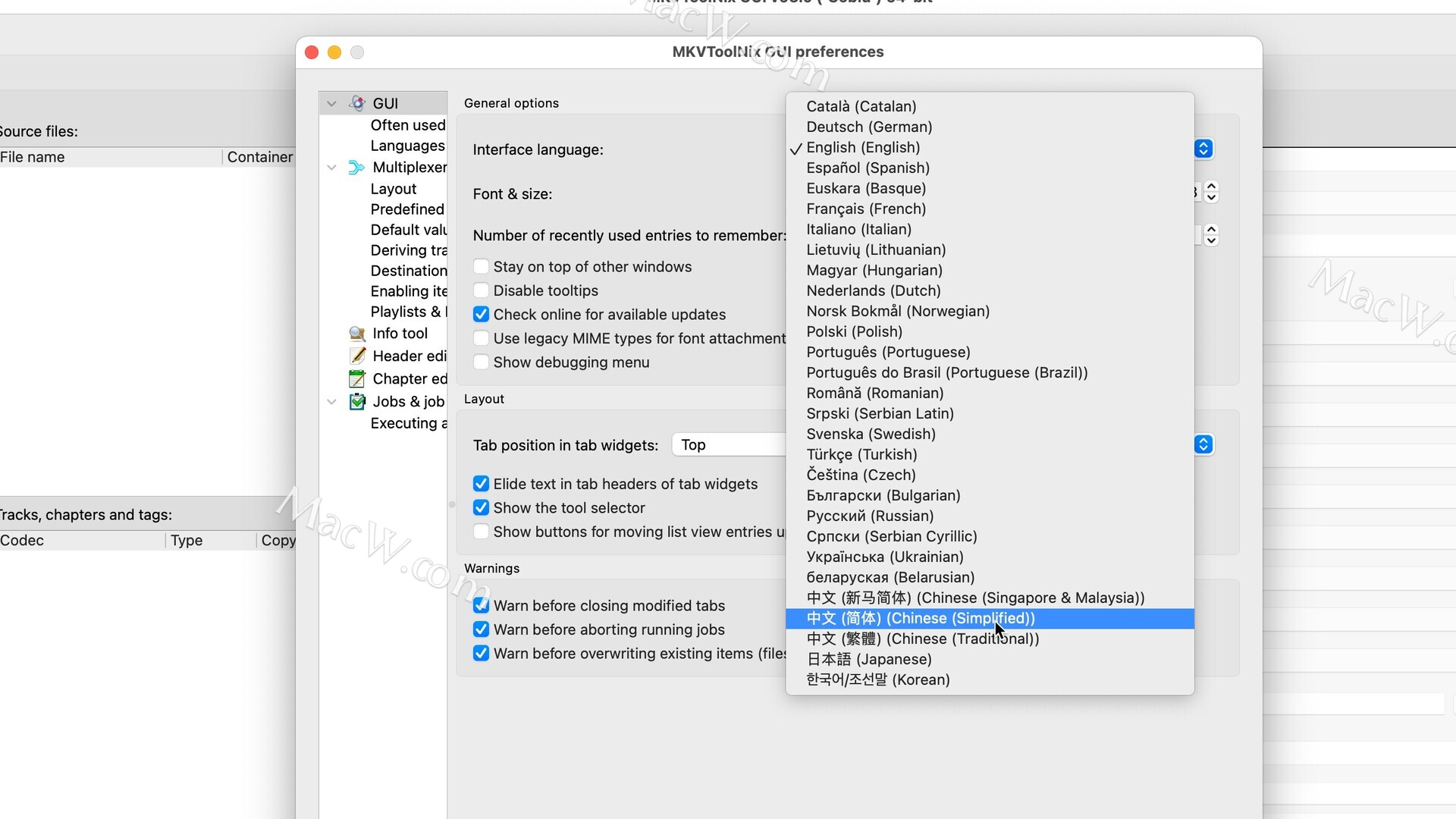Choose Español (Spanish) language
The image size is (1456, 819).
pos(990,168)
